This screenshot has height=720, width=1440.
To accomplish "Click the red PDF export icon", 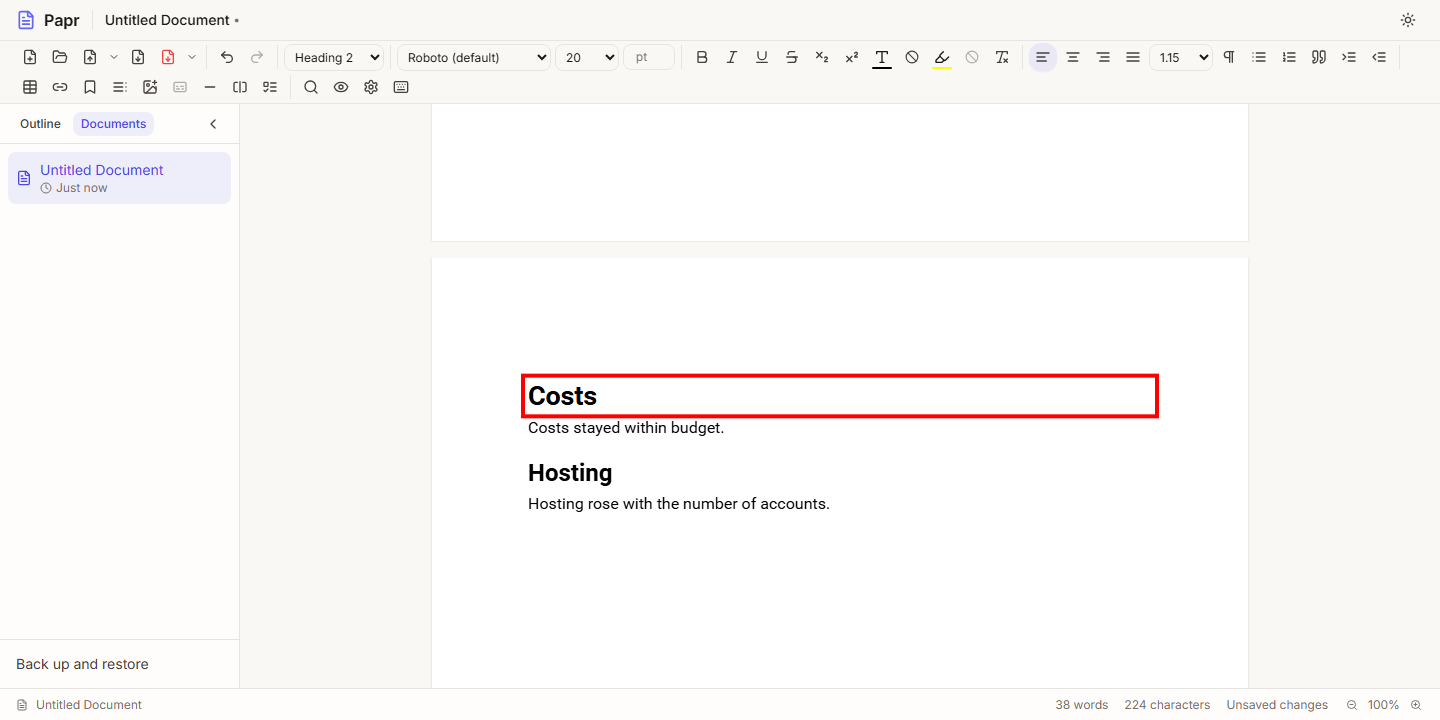I will (x=168, y=57).
